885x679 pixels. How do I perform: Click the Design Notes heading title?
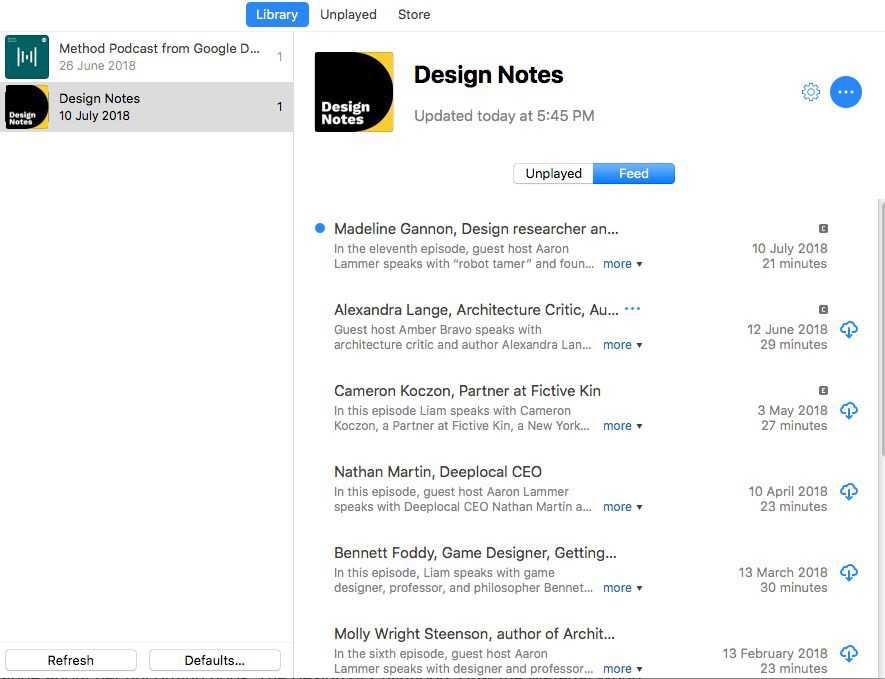pyautogui.click(x=488, y=75)
